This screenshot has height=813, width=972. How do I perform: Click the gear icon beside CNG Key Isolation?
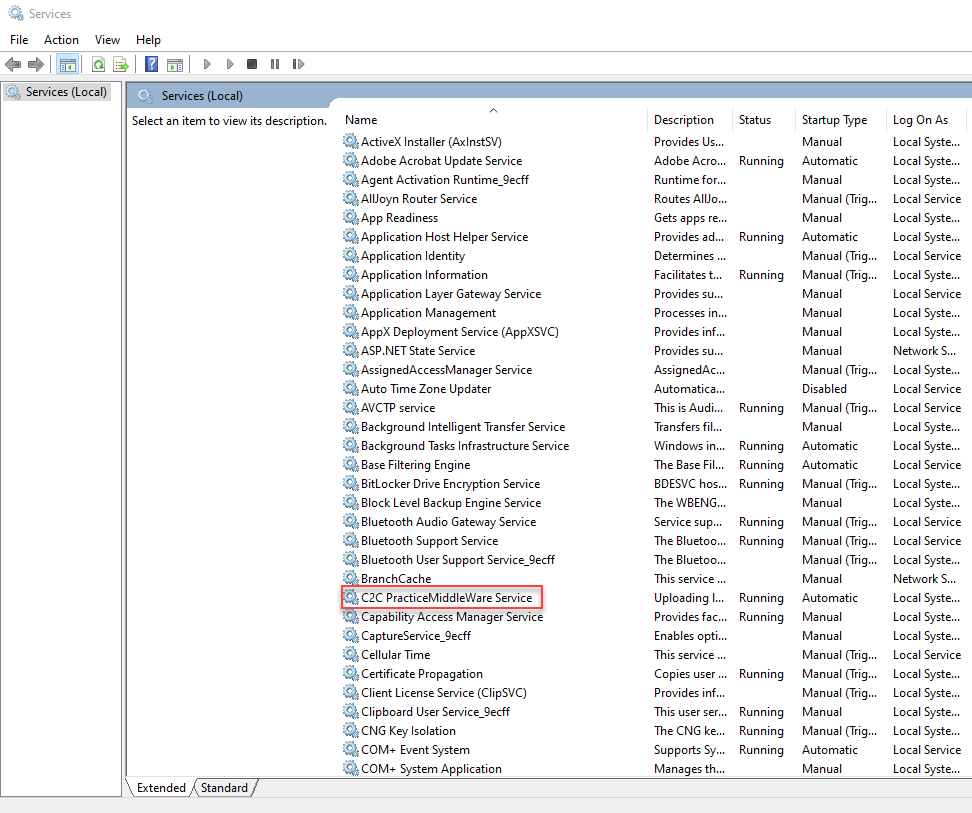click(x=351, y=731)
